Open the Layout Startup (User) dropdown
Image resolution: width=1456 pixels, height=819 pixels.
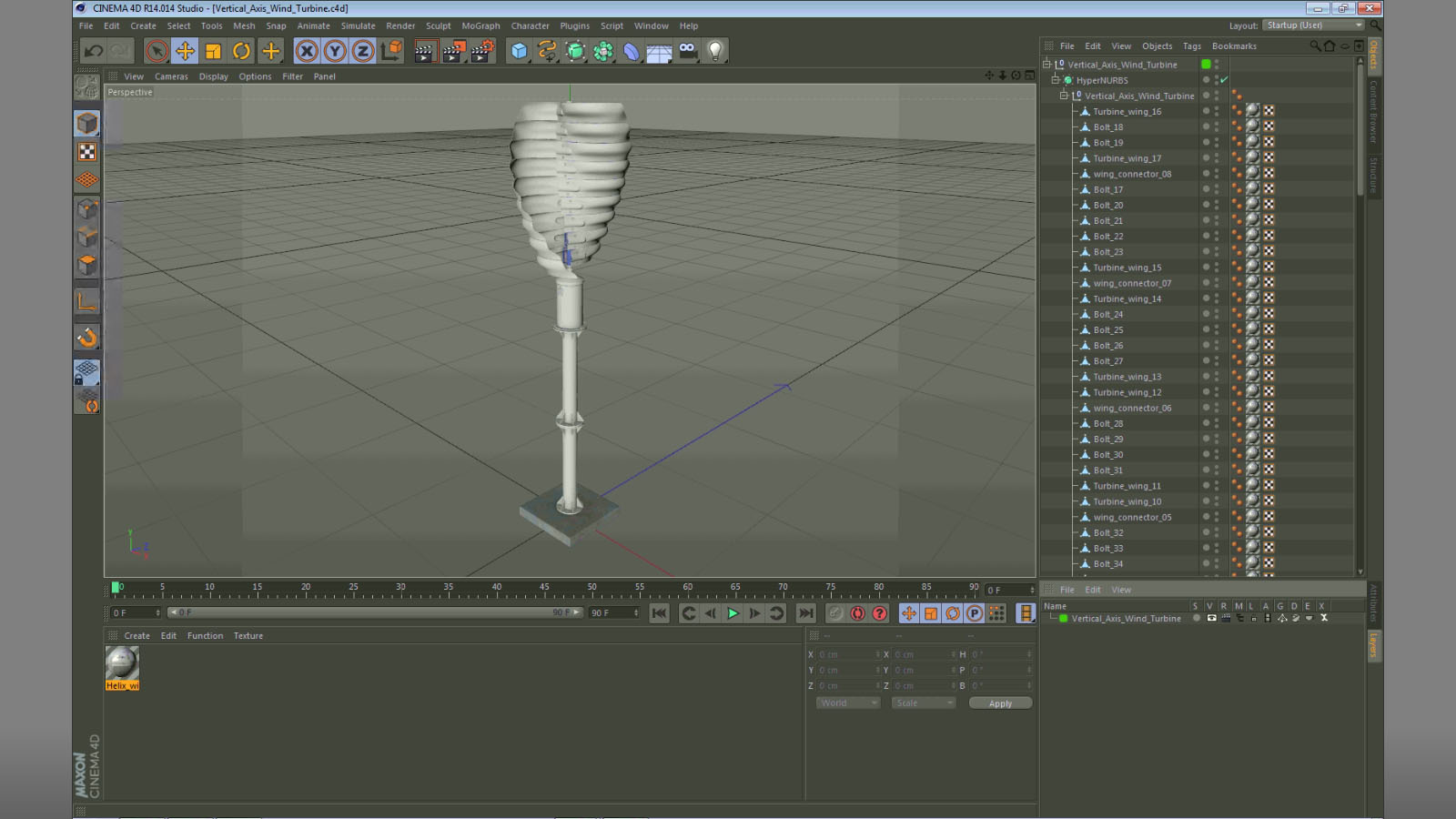tap(1314, 25)
